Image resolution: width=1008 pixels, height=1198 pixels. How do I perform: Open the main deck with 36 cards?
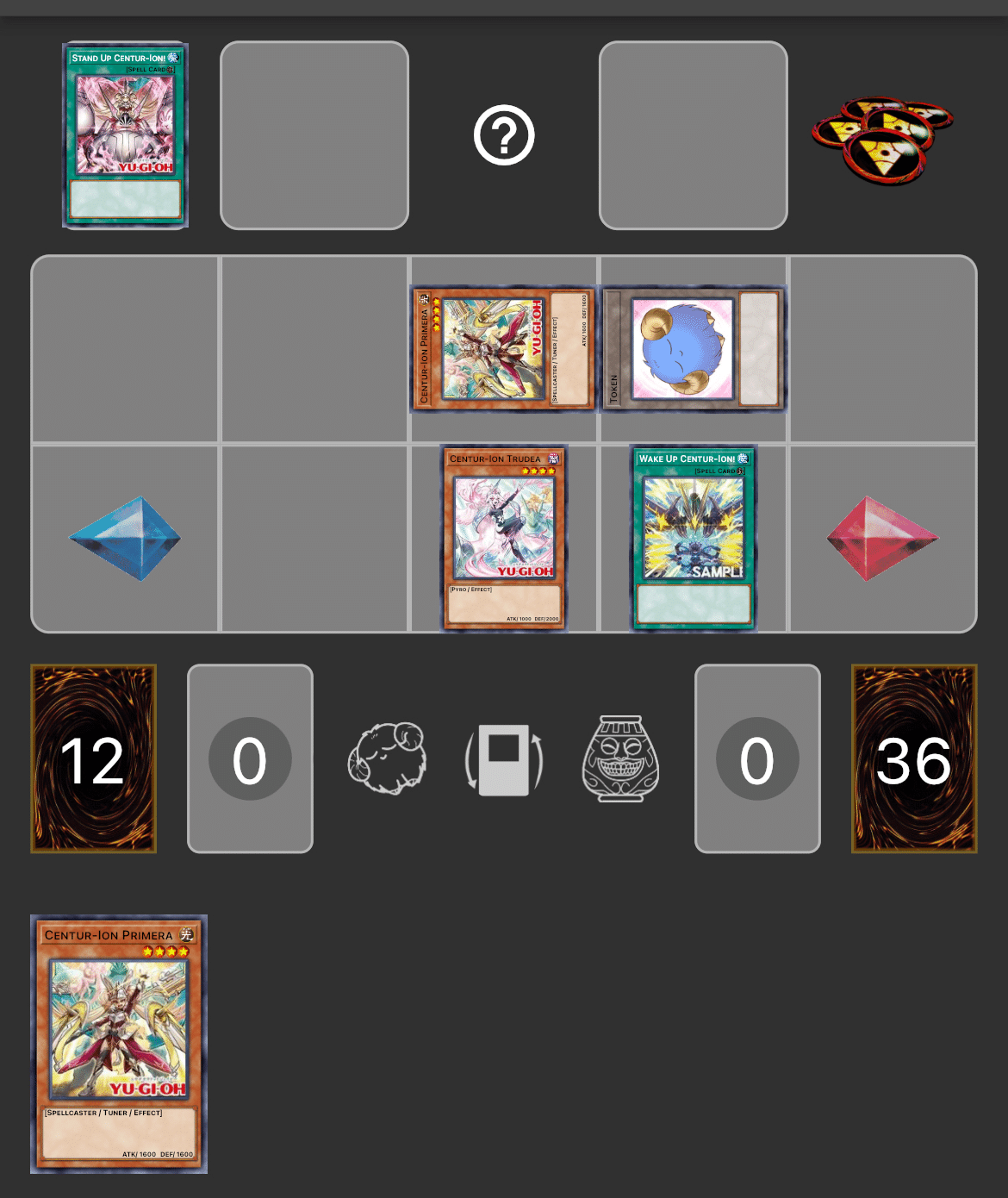[914, 758]
